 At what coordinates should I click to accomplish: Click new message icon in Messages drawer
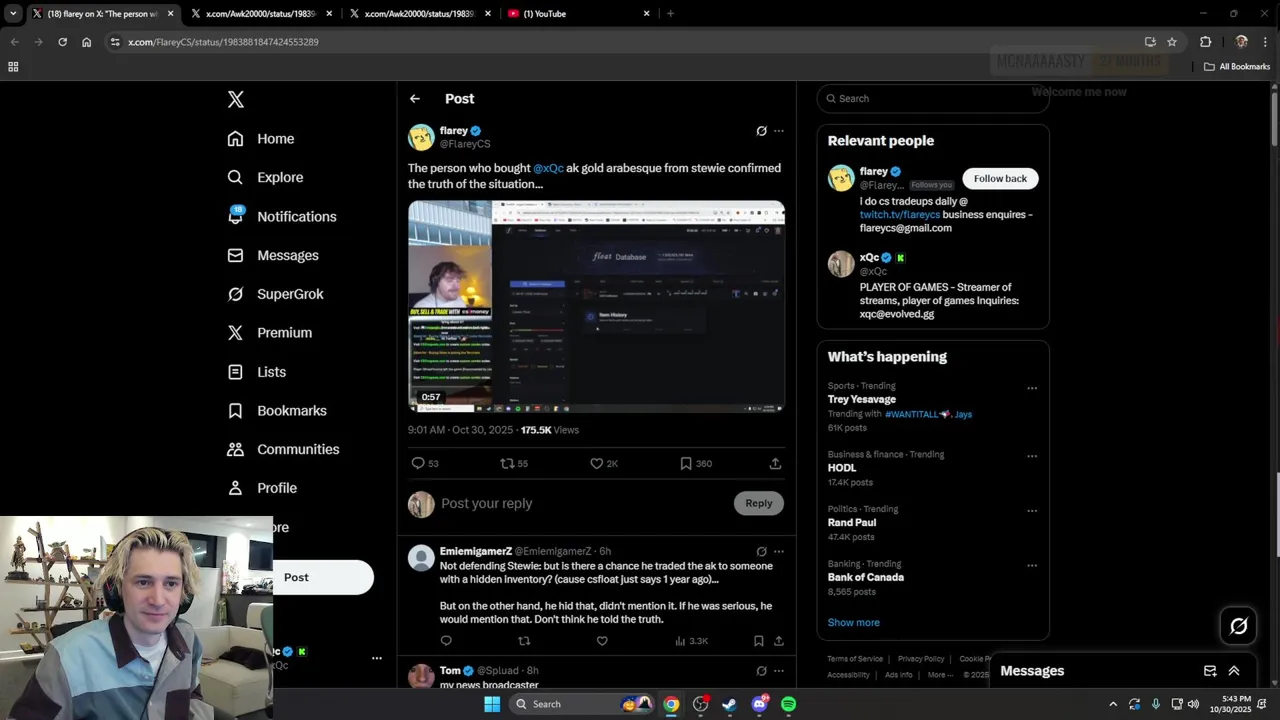pos(1210,671)
